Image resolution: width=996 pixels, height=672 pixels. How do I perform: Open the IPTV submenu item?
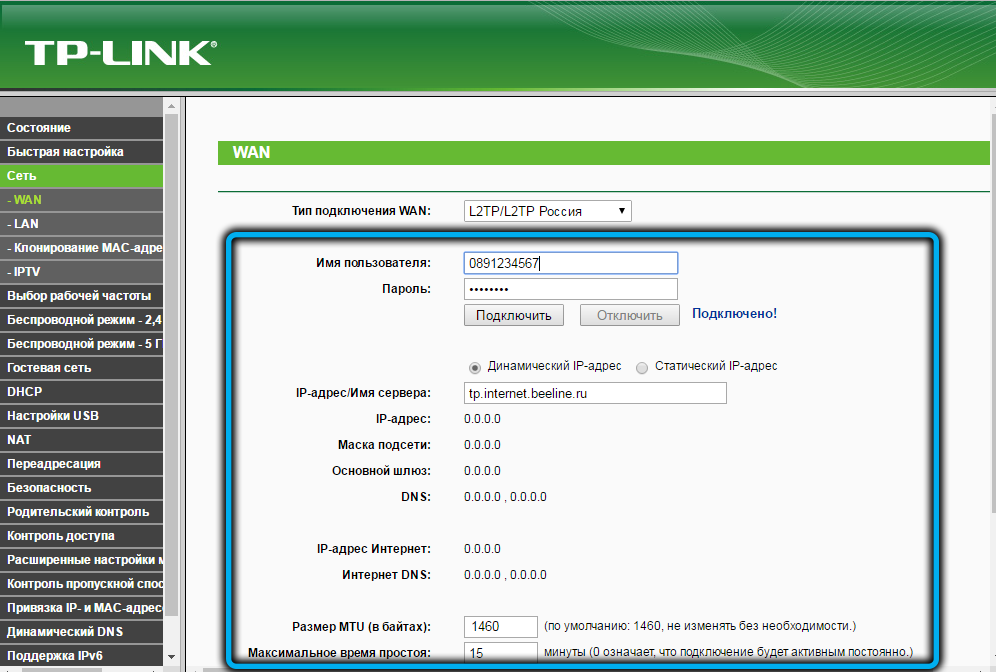click(80, 272)
